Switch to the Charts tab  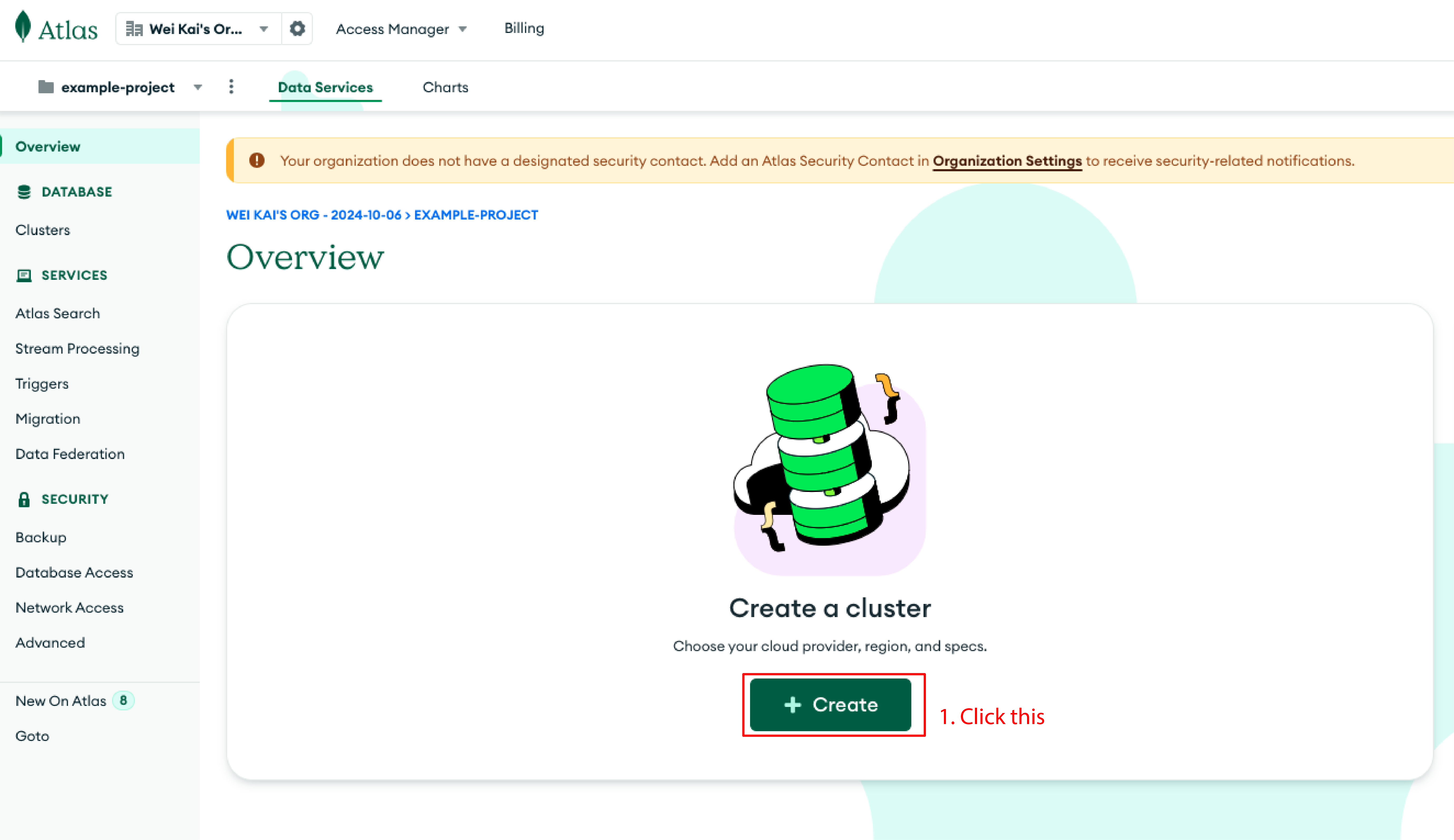click(x=445, y=87)
